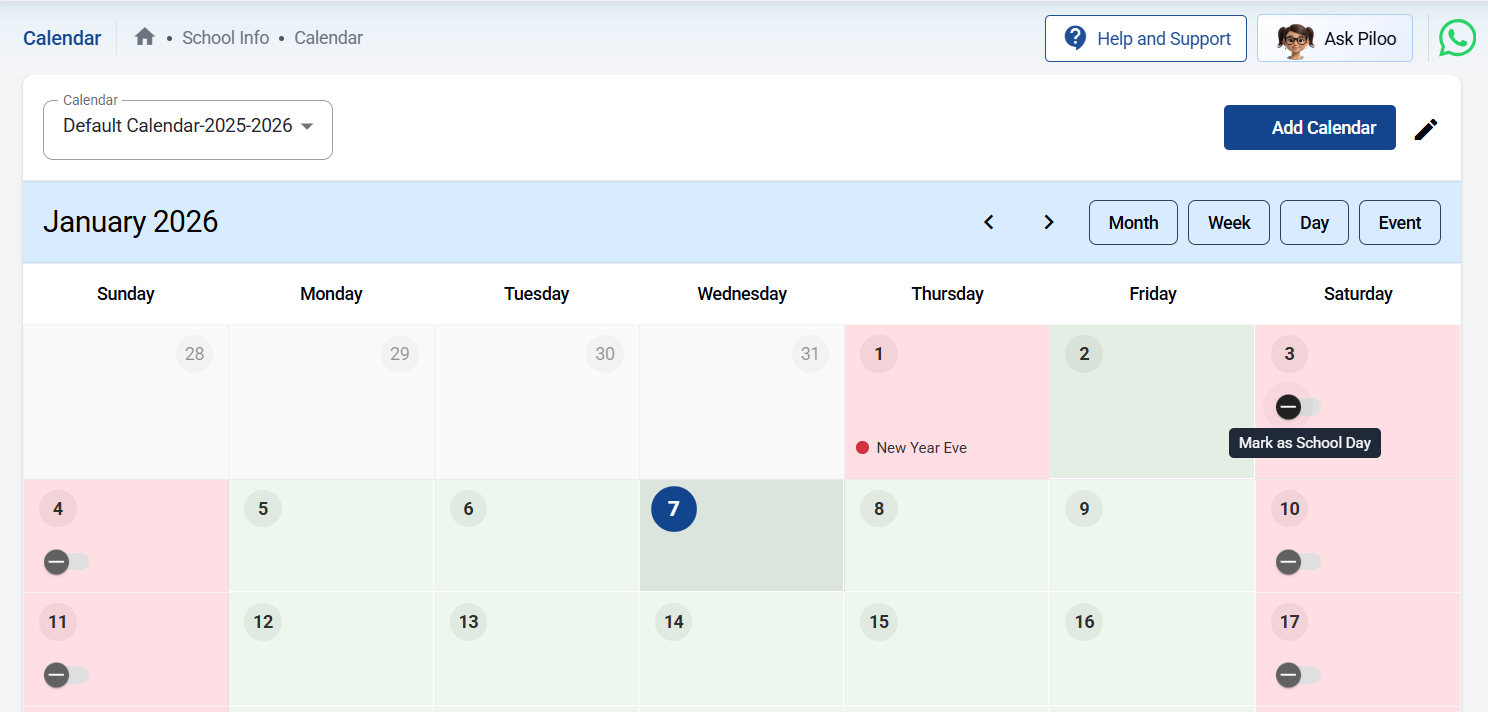Open WhatsApp chat icon
This screenshot has width=1488, height=712.
click(x=1457, y=39)
